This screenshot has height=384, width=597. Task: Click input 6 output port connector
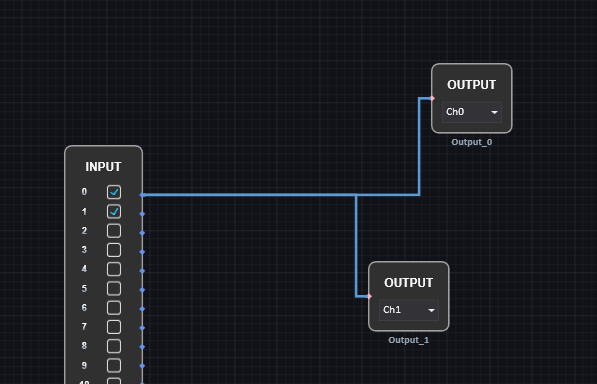(142, 309)
